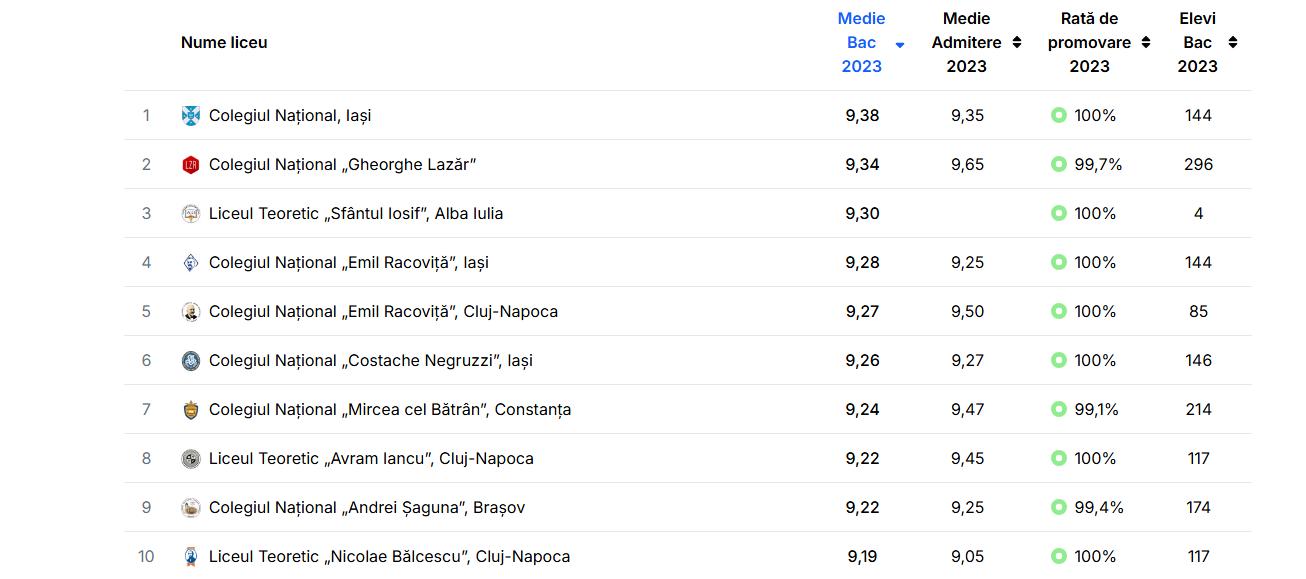
Task: Click the Emil Racoviță Iași school logo
Action: [x=191, y=263]
